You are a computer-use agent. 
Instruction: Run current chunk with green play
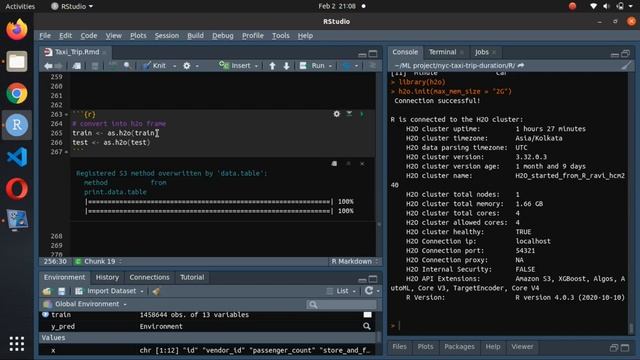pos(362,114)
